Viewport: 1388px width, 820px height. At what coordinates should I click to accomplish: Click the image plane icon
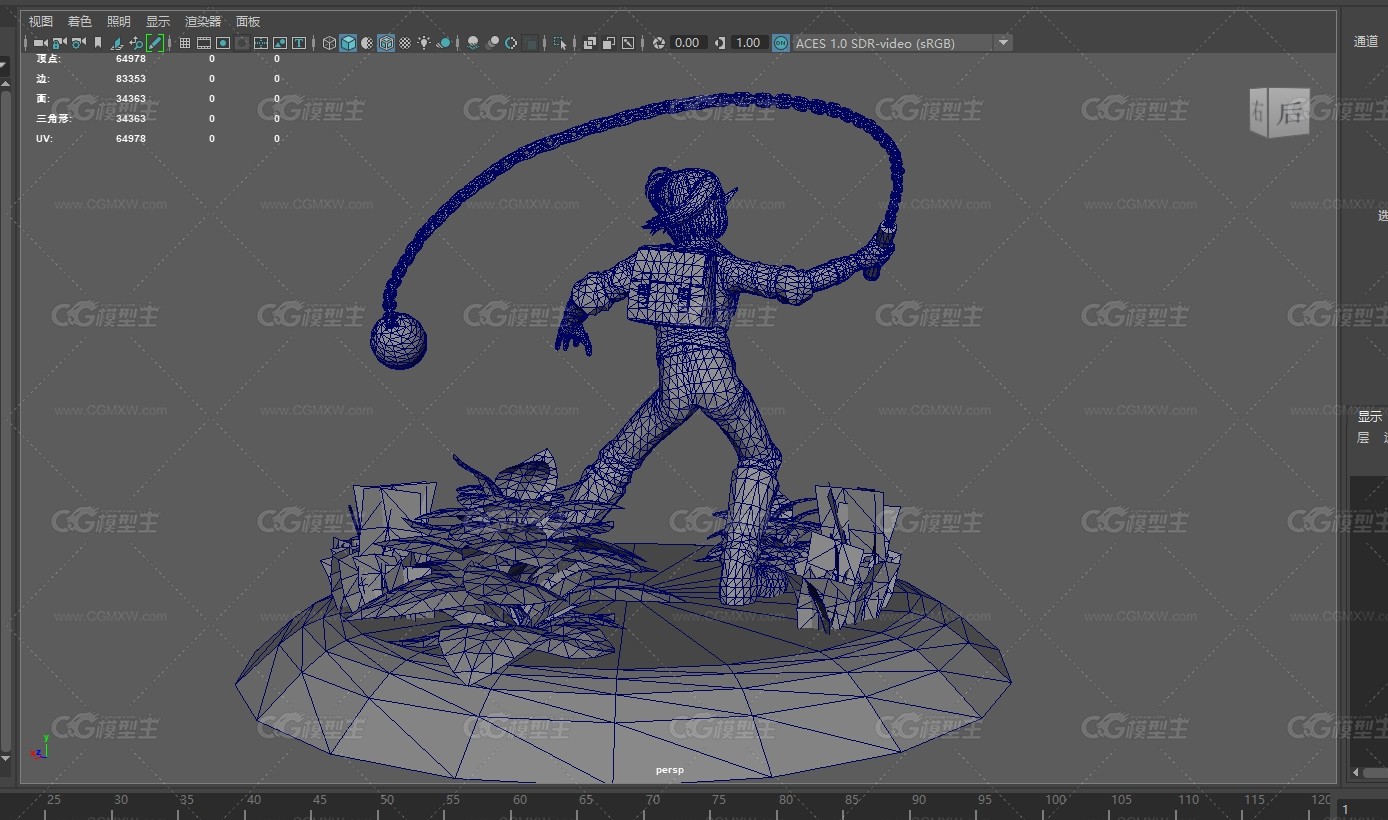click(x=116, y=43)
